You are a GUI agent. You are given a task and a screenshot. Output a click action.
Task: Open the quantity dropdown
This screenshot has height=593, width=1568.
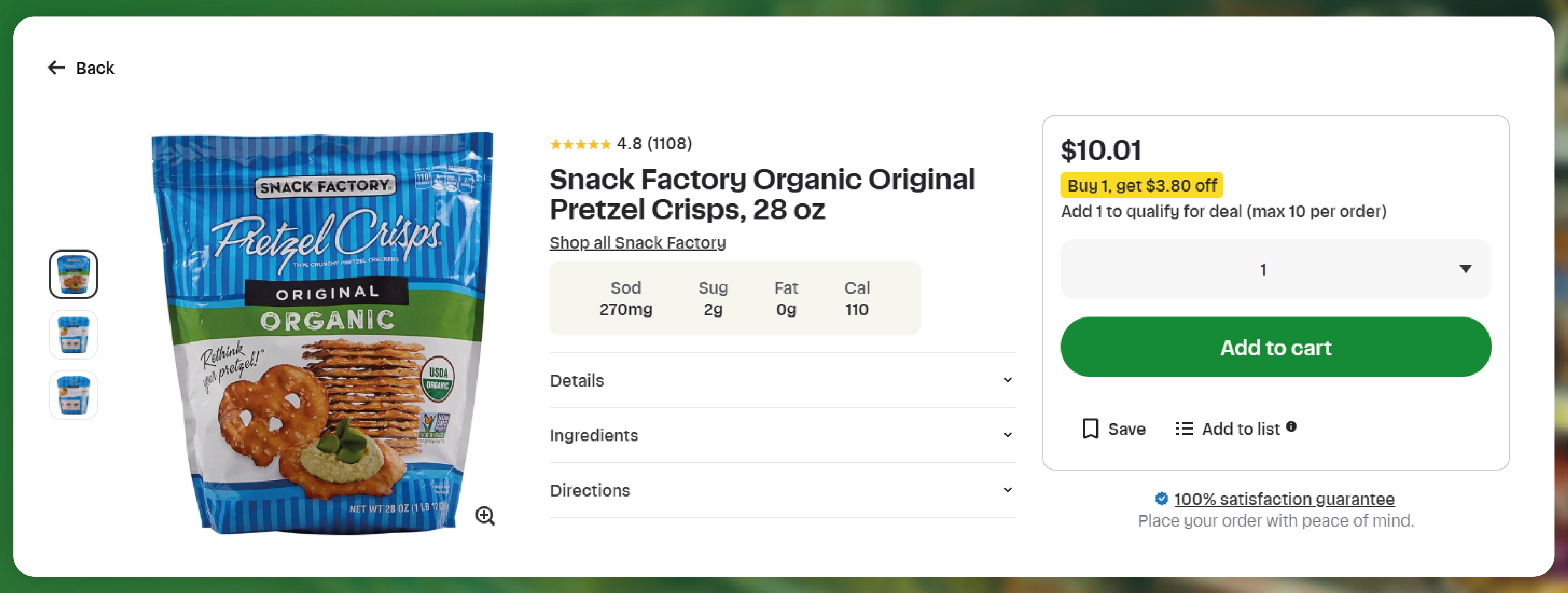click(1275, 269)
